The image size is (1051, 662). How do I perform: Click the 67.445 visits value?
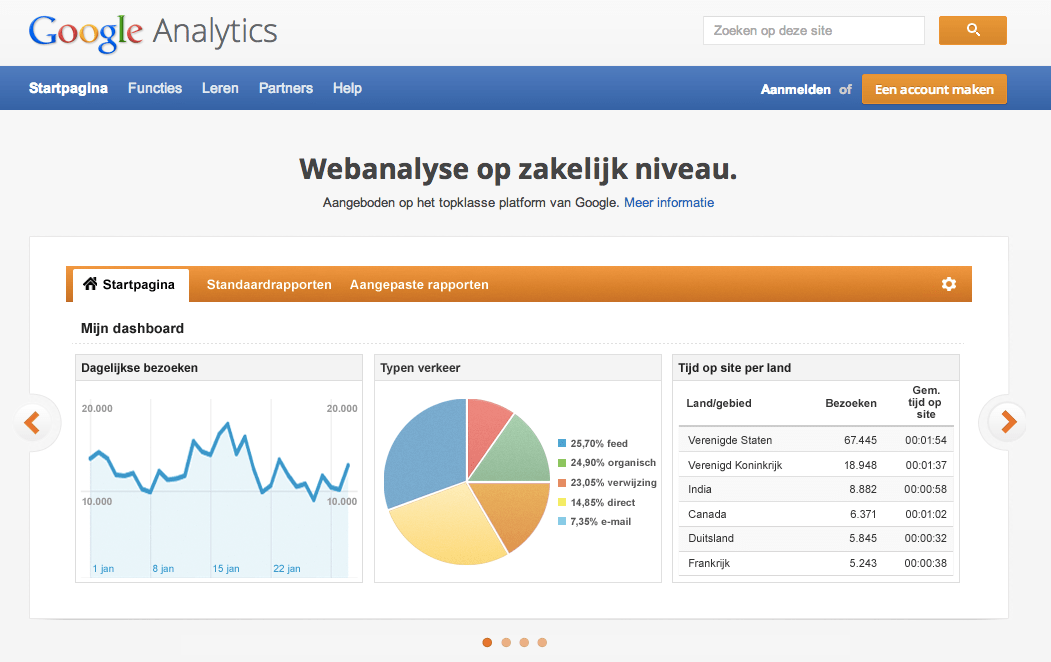coord(860,440)
